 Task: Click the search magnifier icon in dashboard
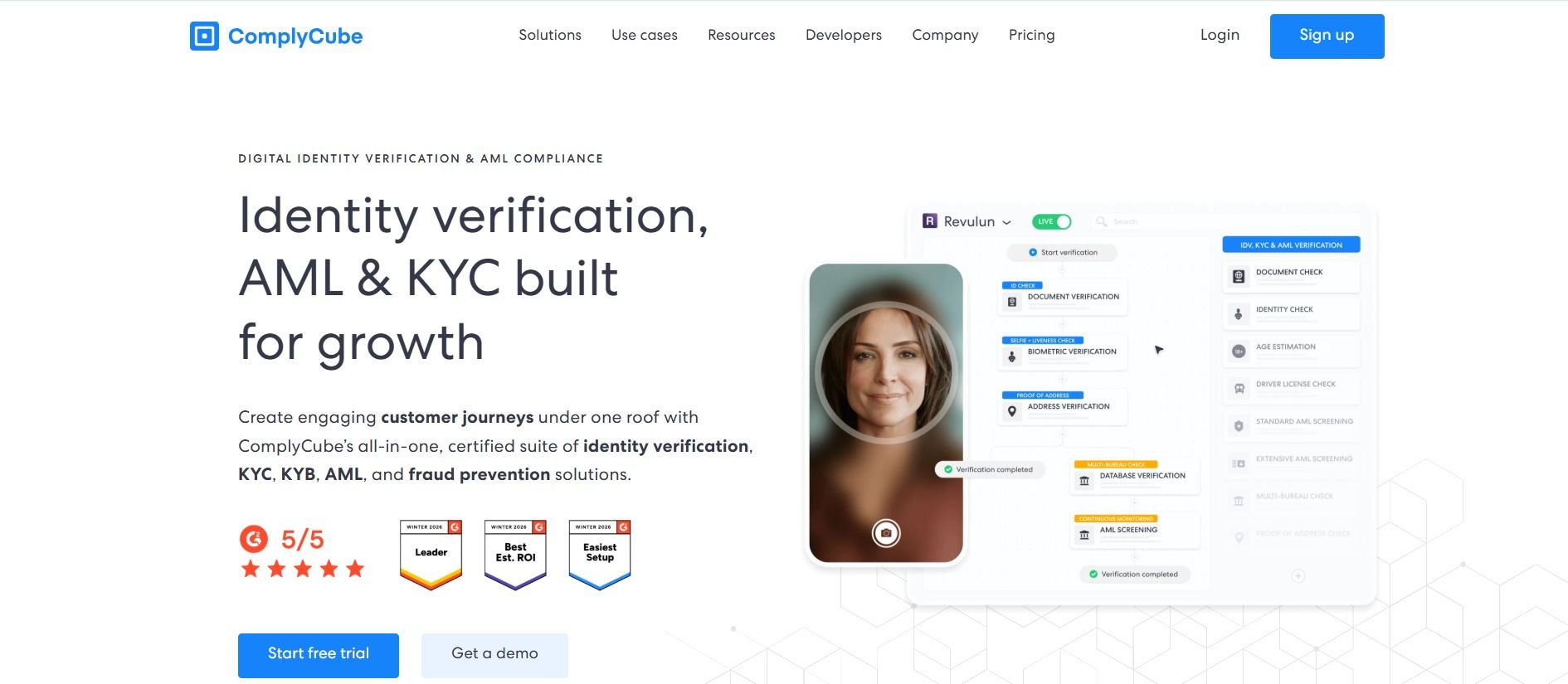tap(1102, 221)
